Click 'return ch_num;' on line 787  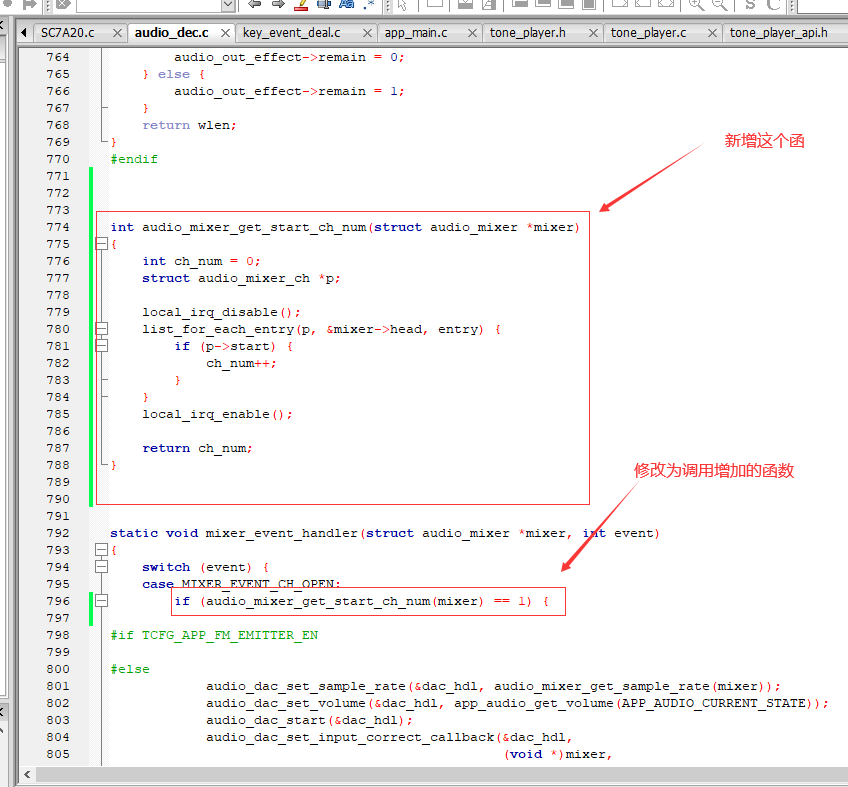pyautogui.click(x=197, y=448)
